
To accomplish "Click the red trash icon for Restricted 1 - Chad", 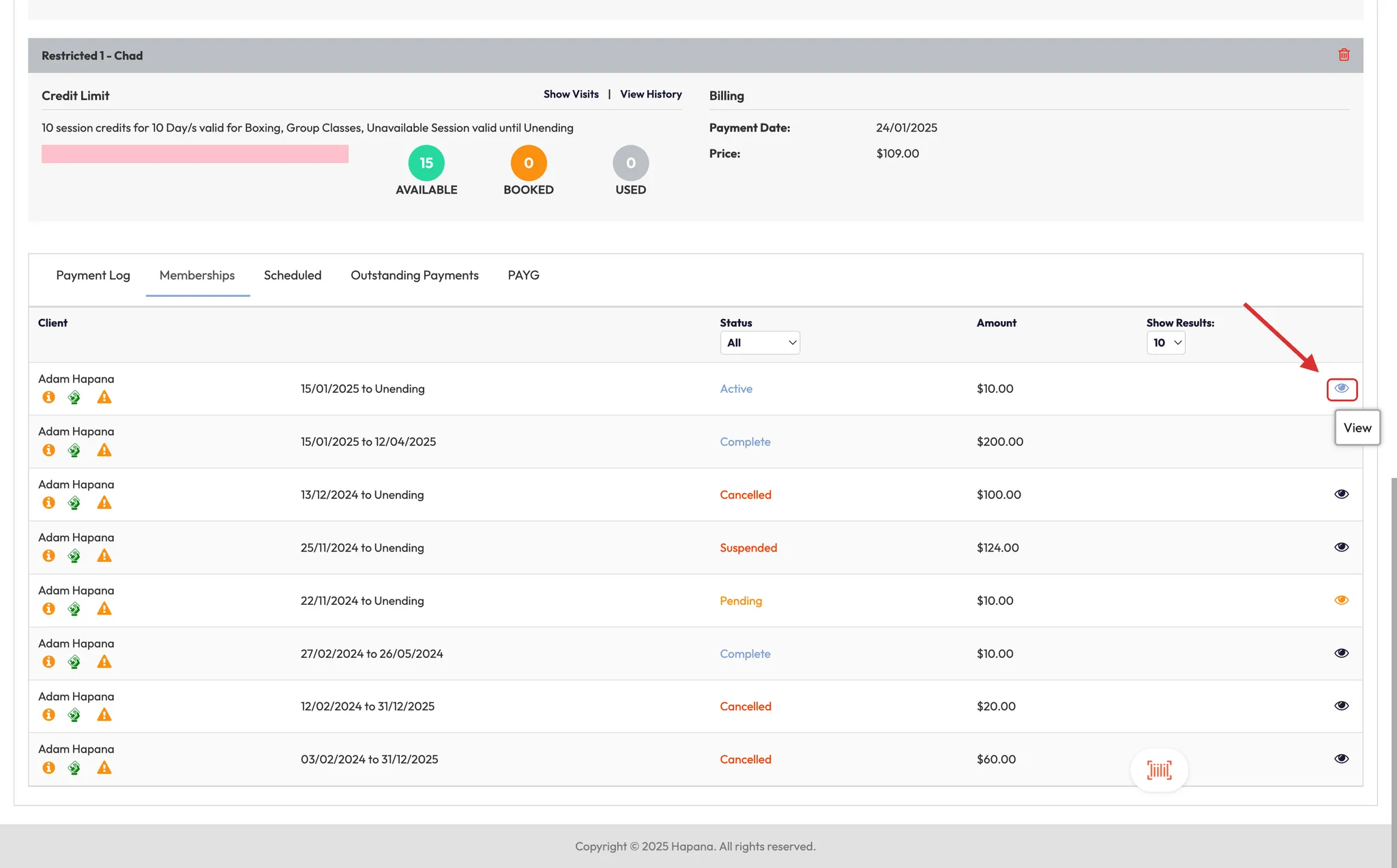I will tap(1344, 55).
